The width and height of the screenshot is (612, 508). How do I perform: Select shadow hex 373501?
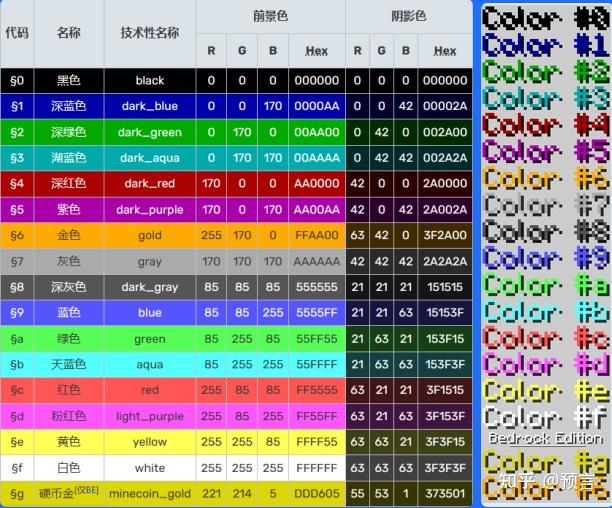pos(445,494)
